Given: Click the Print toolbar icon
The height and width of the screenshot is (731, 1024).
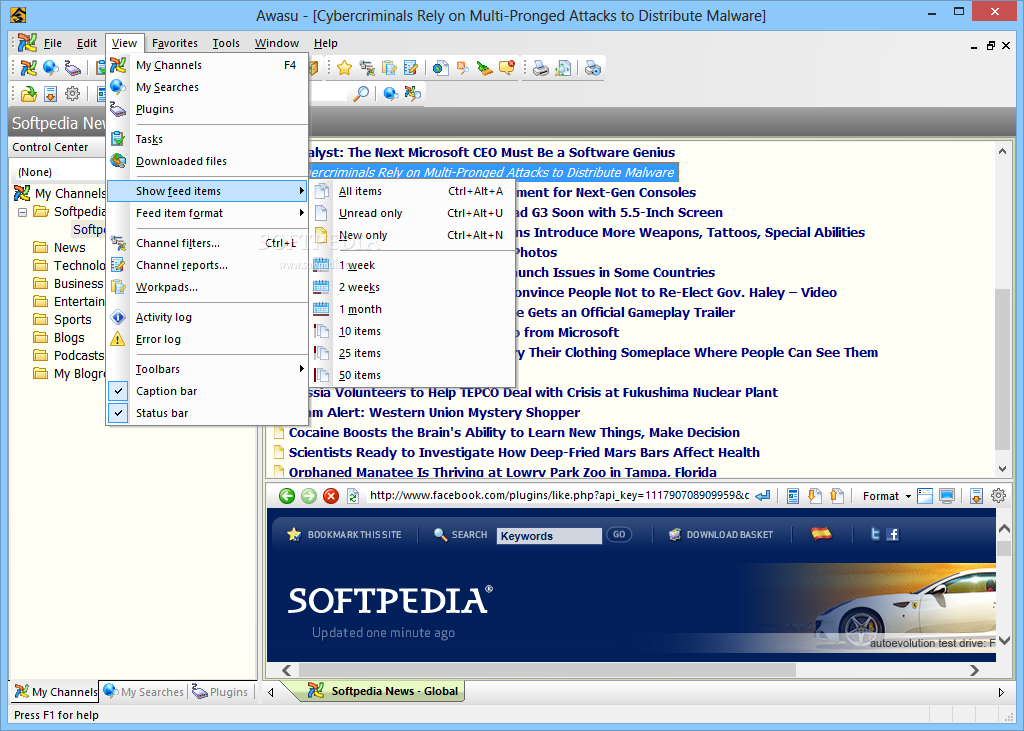Looking at the screenshot, I should point(541,67).
